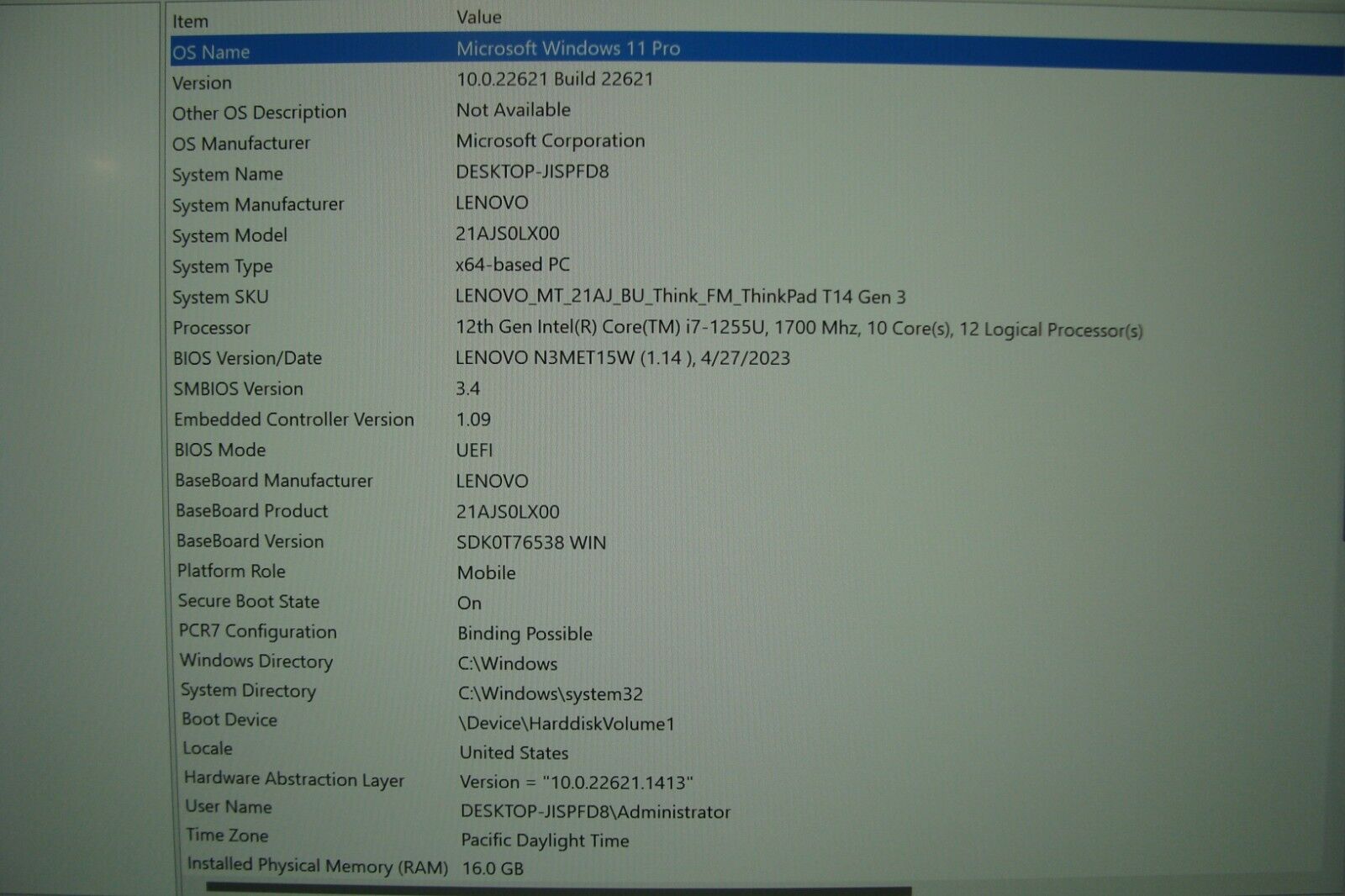Select the Time Zone row
The image size is (1345, 896).
point(227,835)
